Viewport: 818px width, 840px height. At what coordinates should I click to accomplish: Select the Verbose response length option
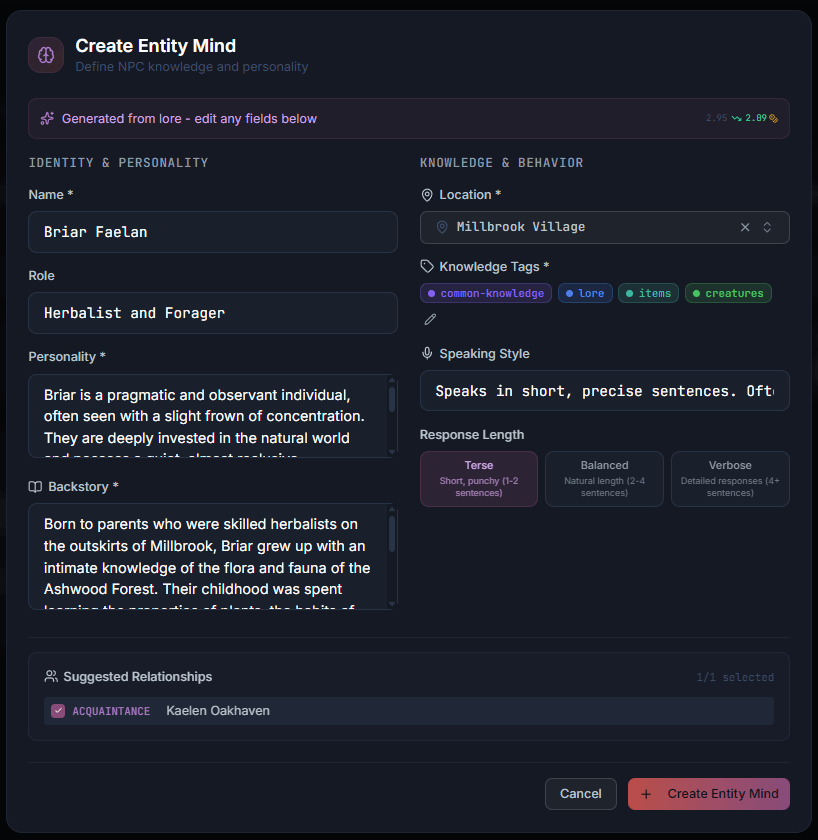(x=729, y=478)
